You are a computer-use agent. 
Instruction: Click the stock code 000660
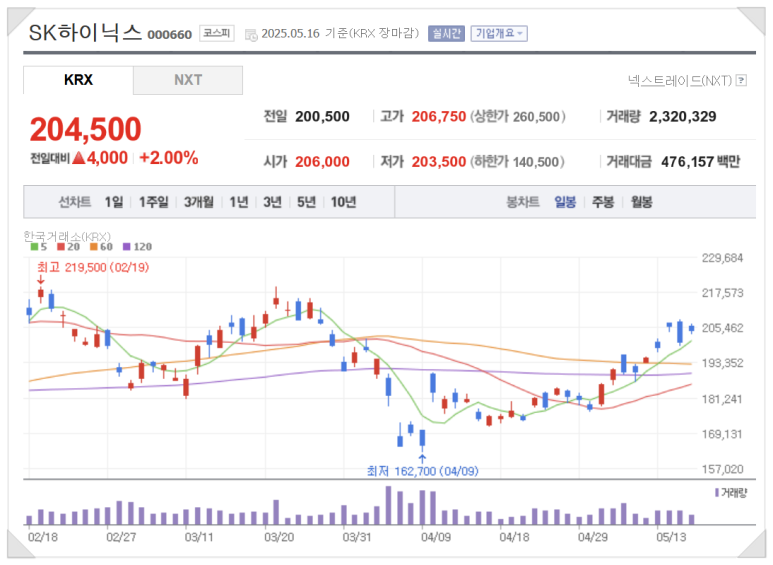(x=170, y=35)
